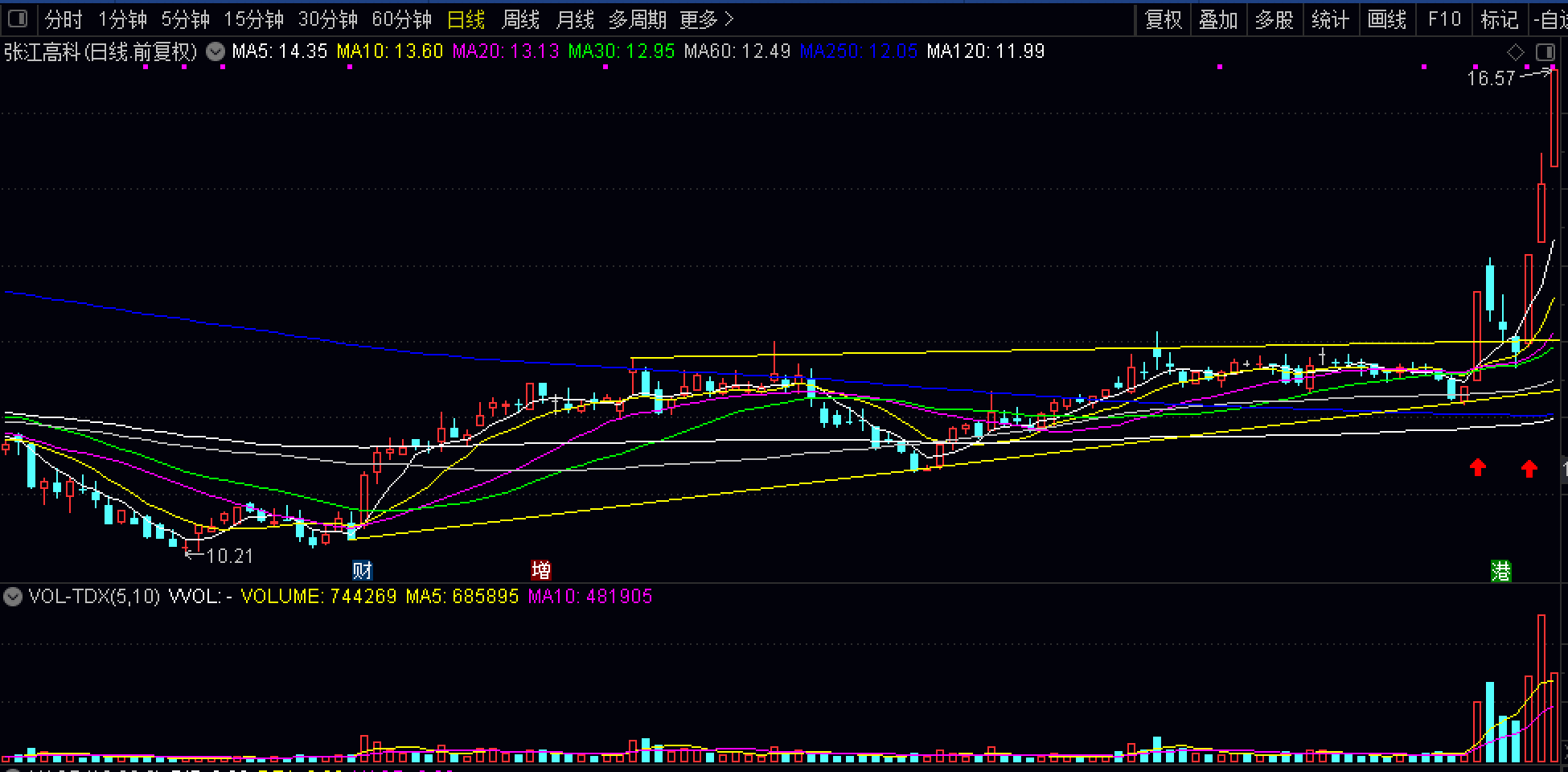Open F10 company information

(1444, 19)
